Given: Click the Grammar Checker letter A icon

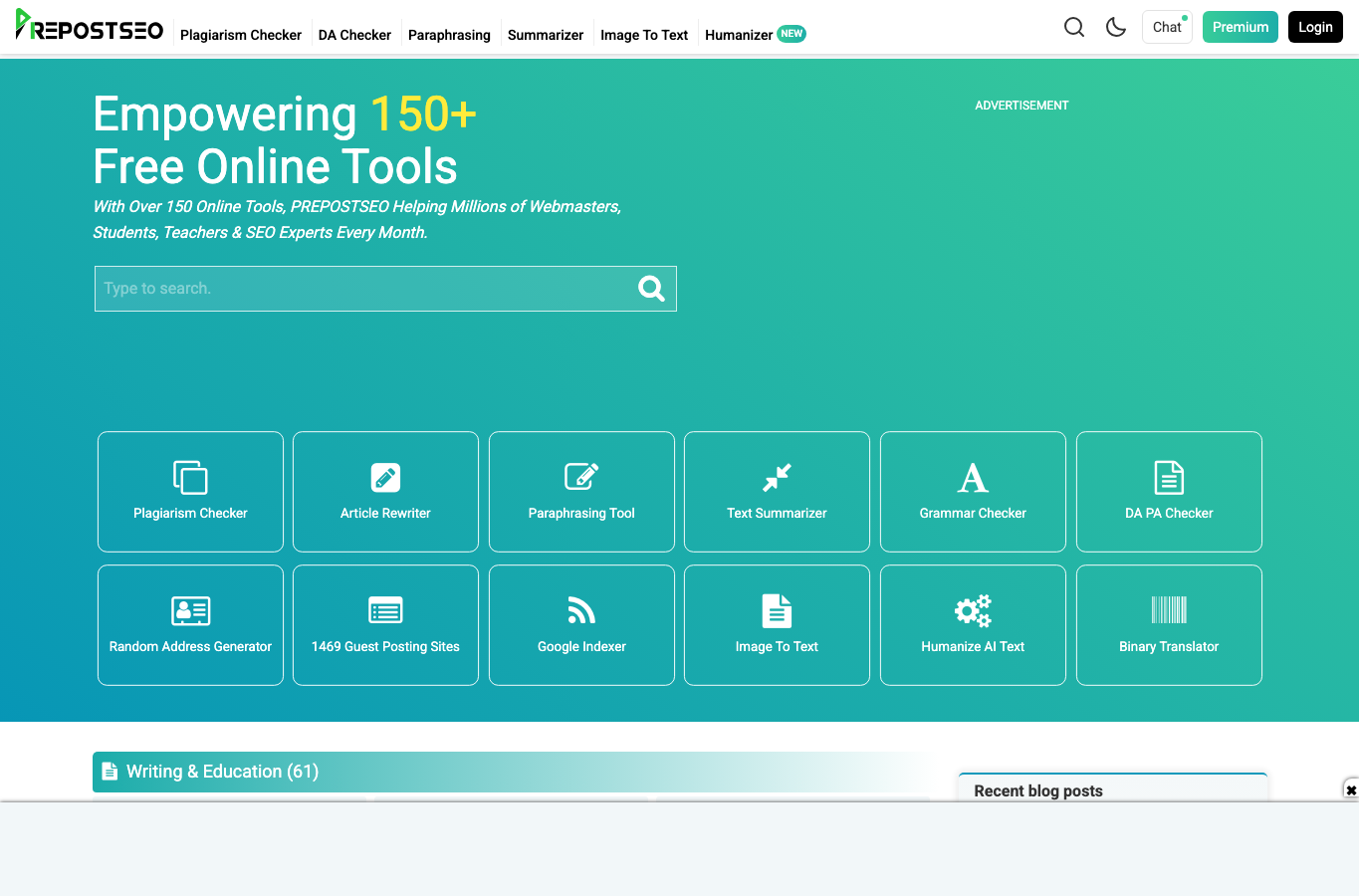Looking at the screenshot, I should [x=973, y=478].
